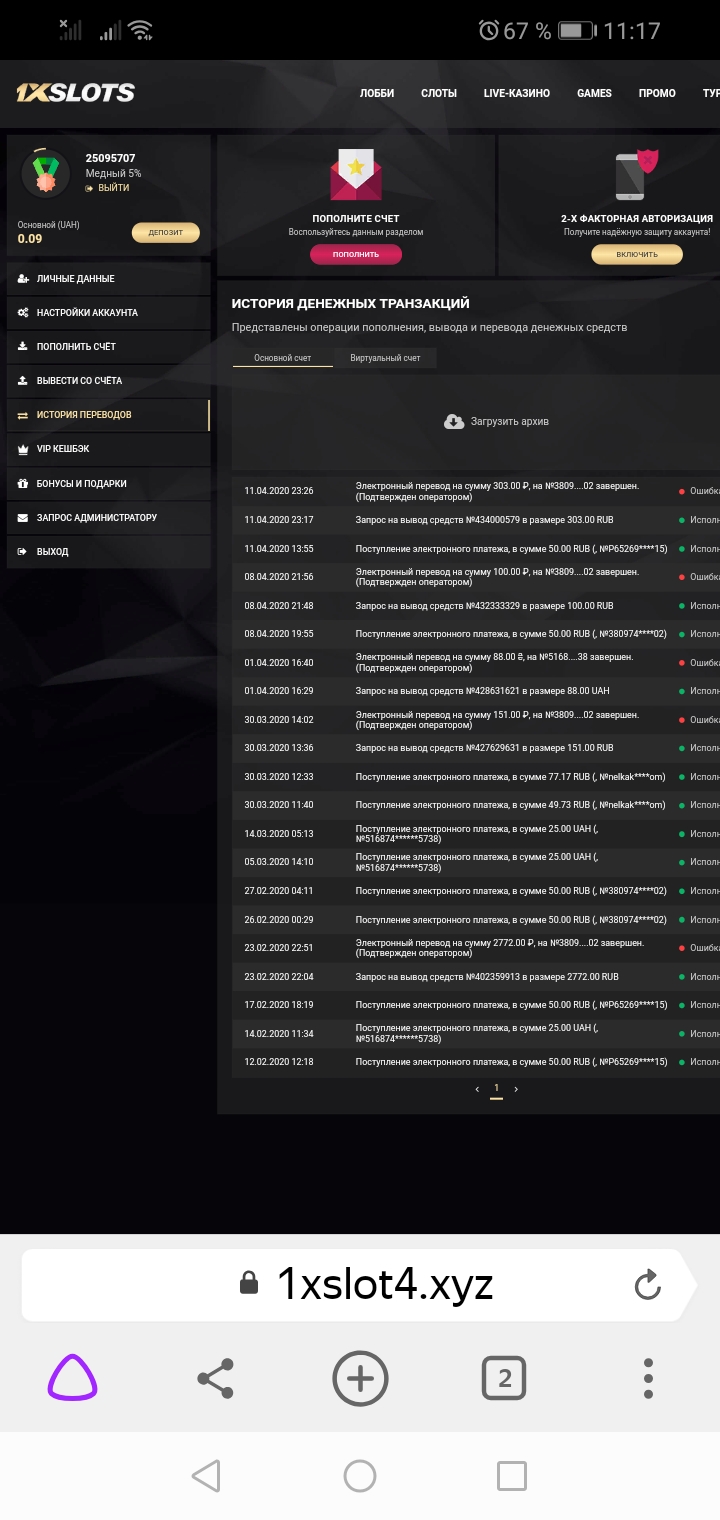Click the 77.17 RUB payment row
Screen dimensions: 720x1520
(476, 777)
